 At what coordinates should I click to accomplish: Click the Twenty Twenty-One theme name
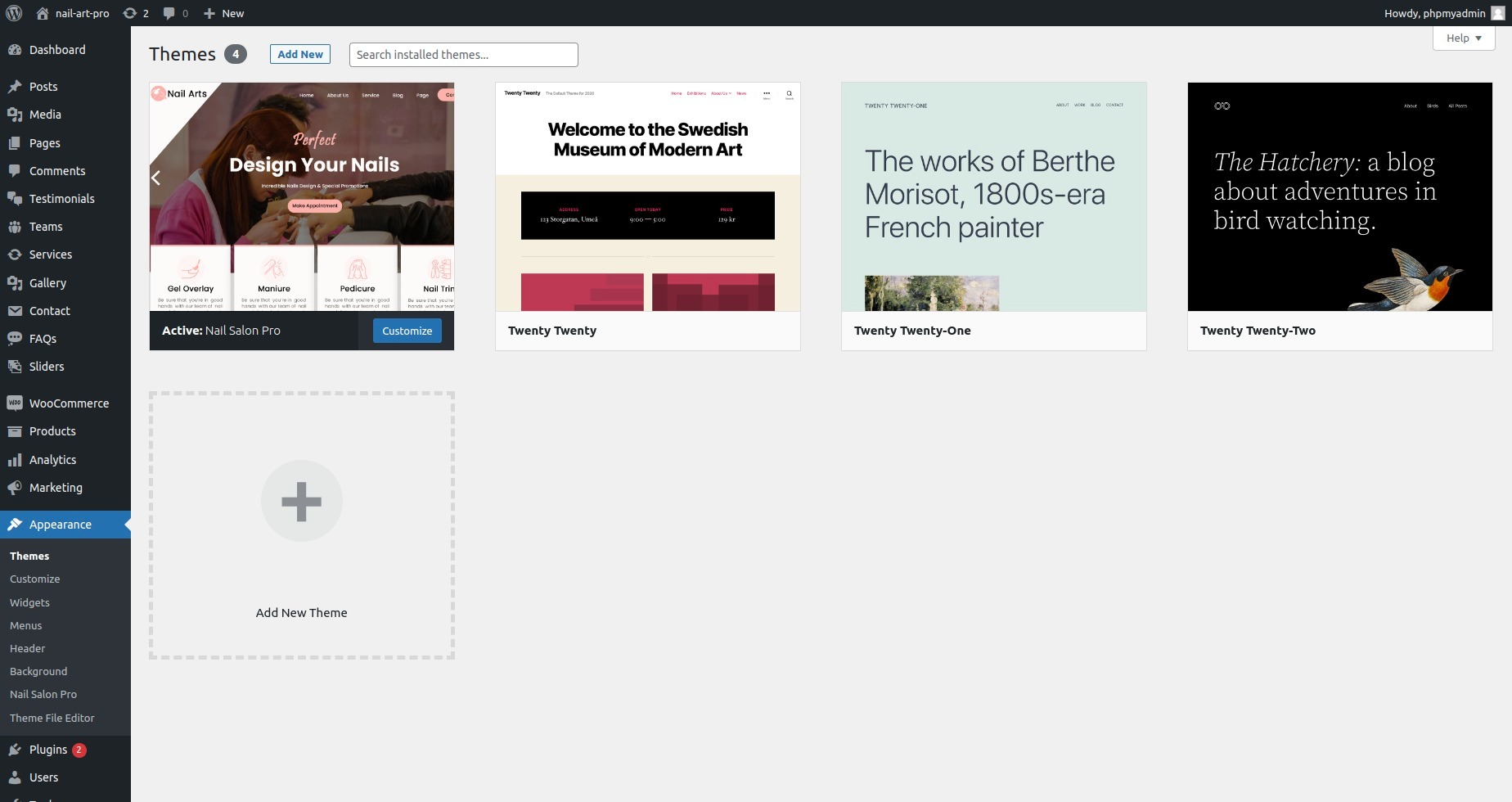912,331
